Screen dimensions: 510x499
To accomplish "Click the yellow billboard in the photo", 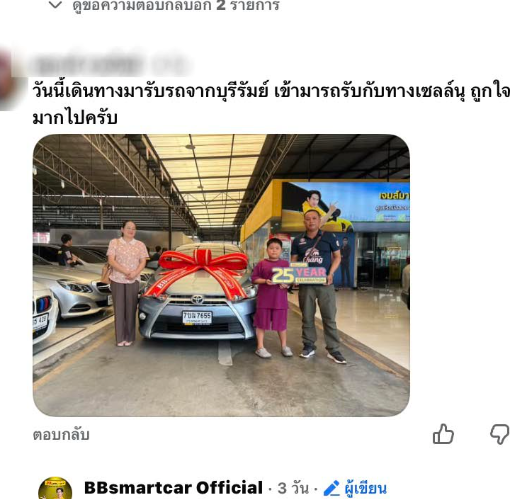I will (x=345, y=207).
